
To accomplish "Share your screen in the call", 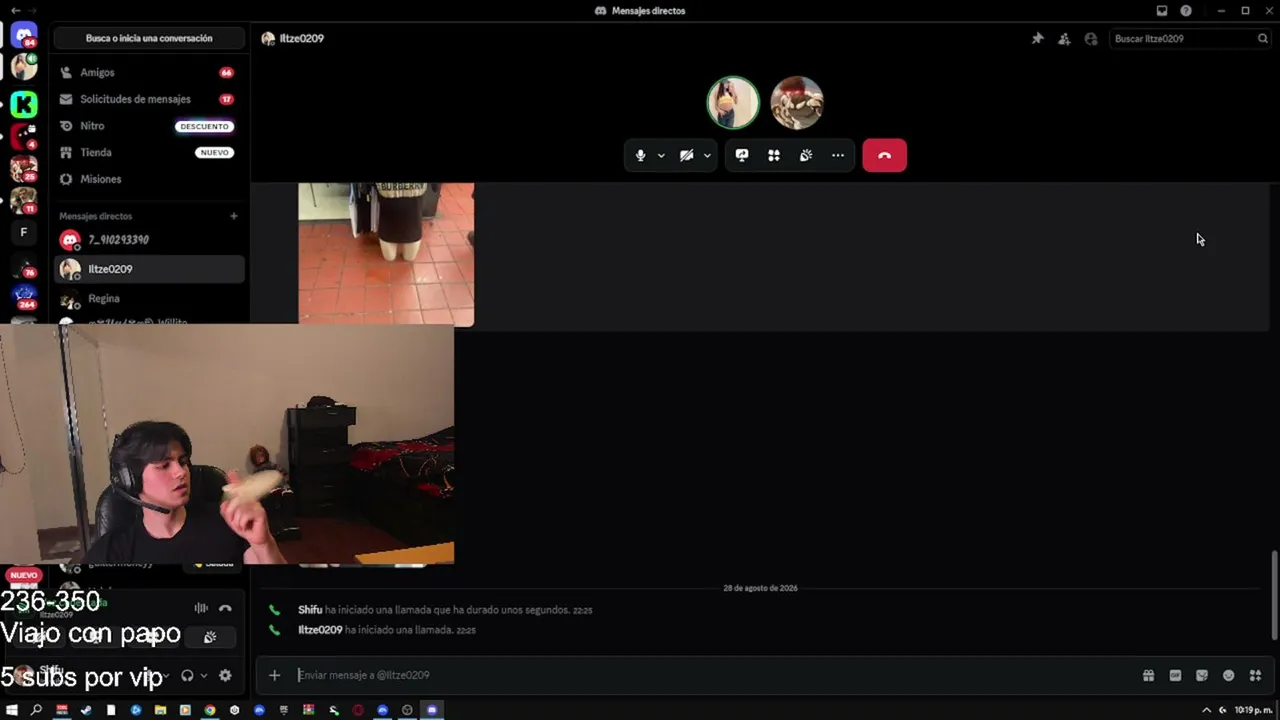I will 742,155.
